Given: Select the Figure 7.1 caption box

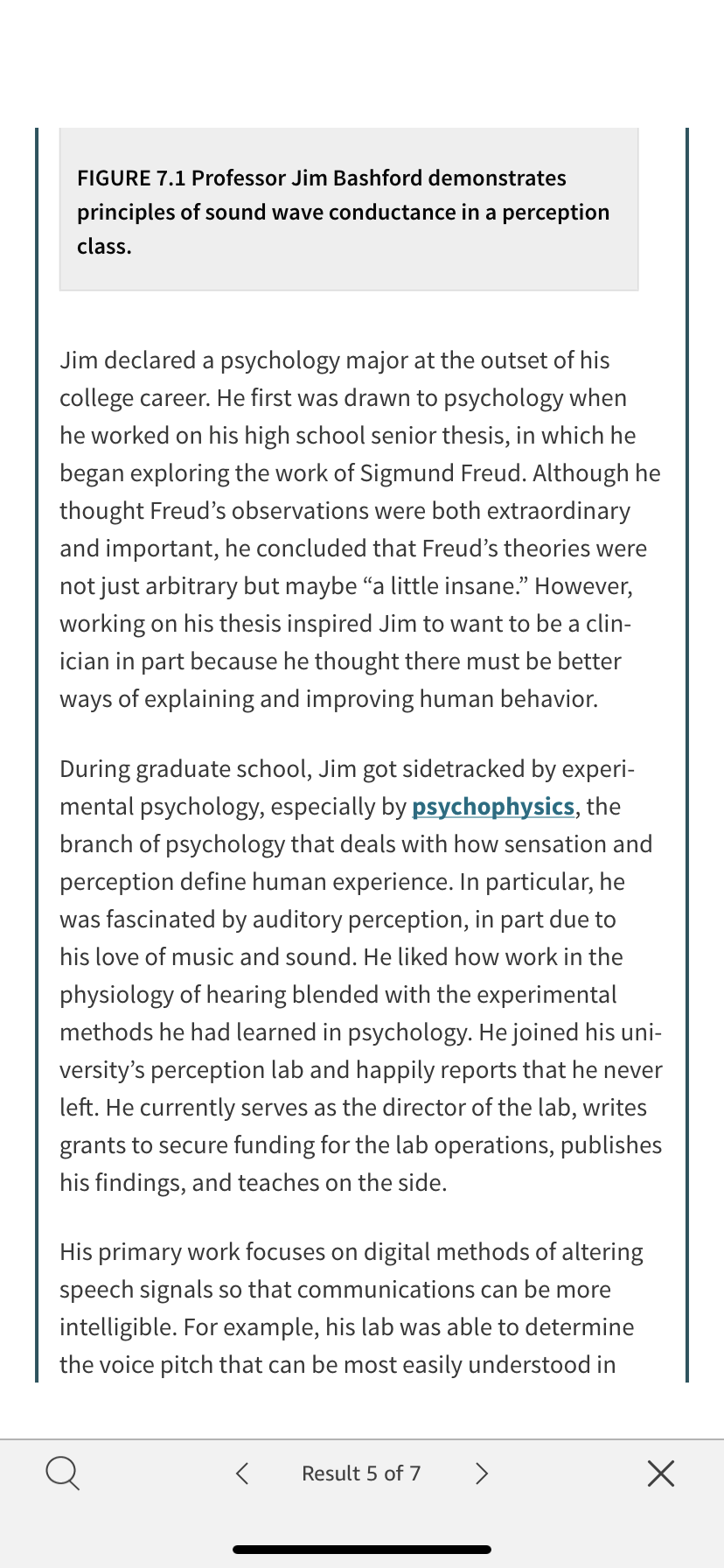Looking at the screenshot, I should [349, 210].
